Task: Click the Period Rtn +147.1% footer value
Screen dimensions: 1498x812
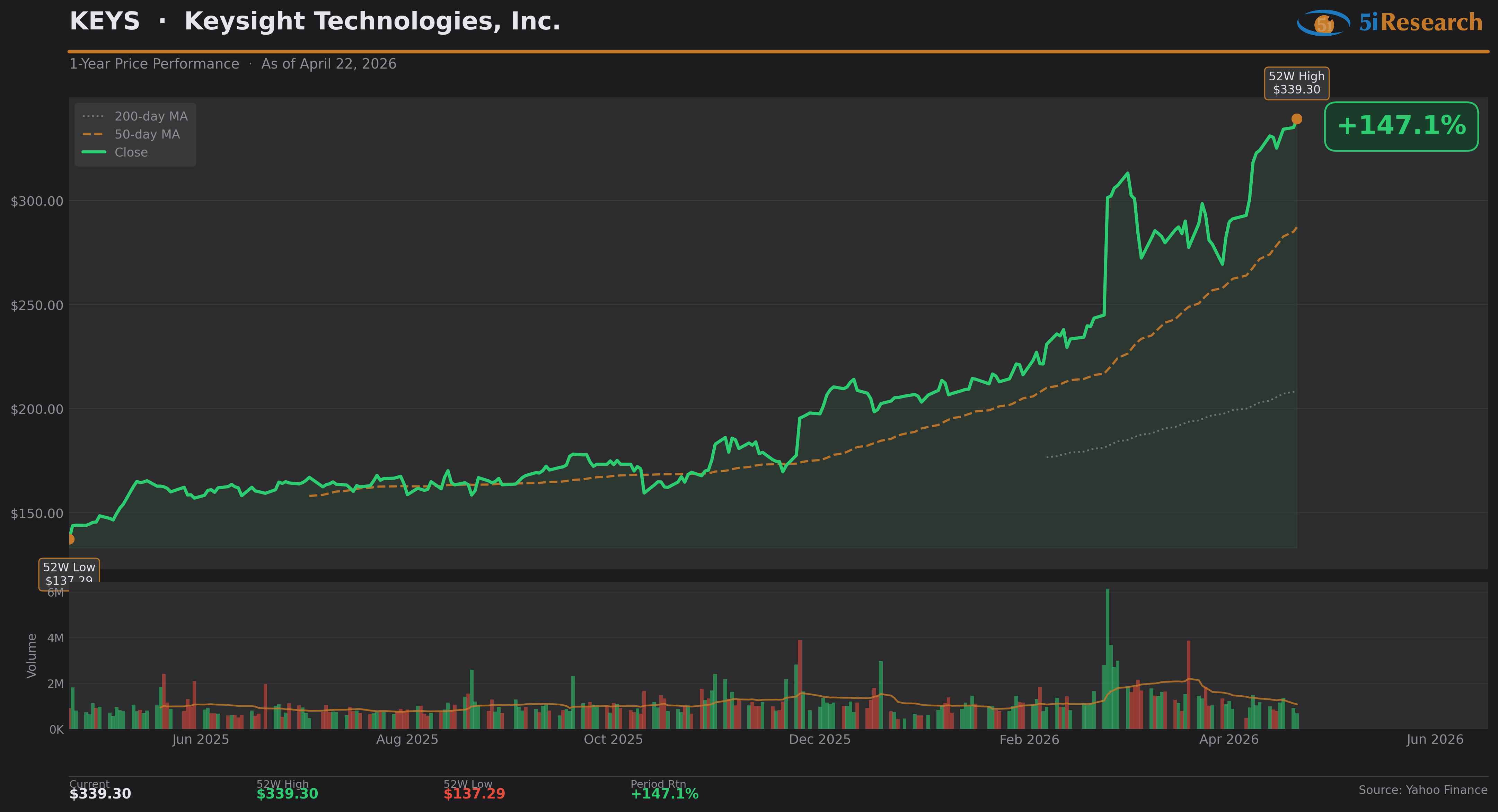Action: pyautogui.click(x=664, y=794)
